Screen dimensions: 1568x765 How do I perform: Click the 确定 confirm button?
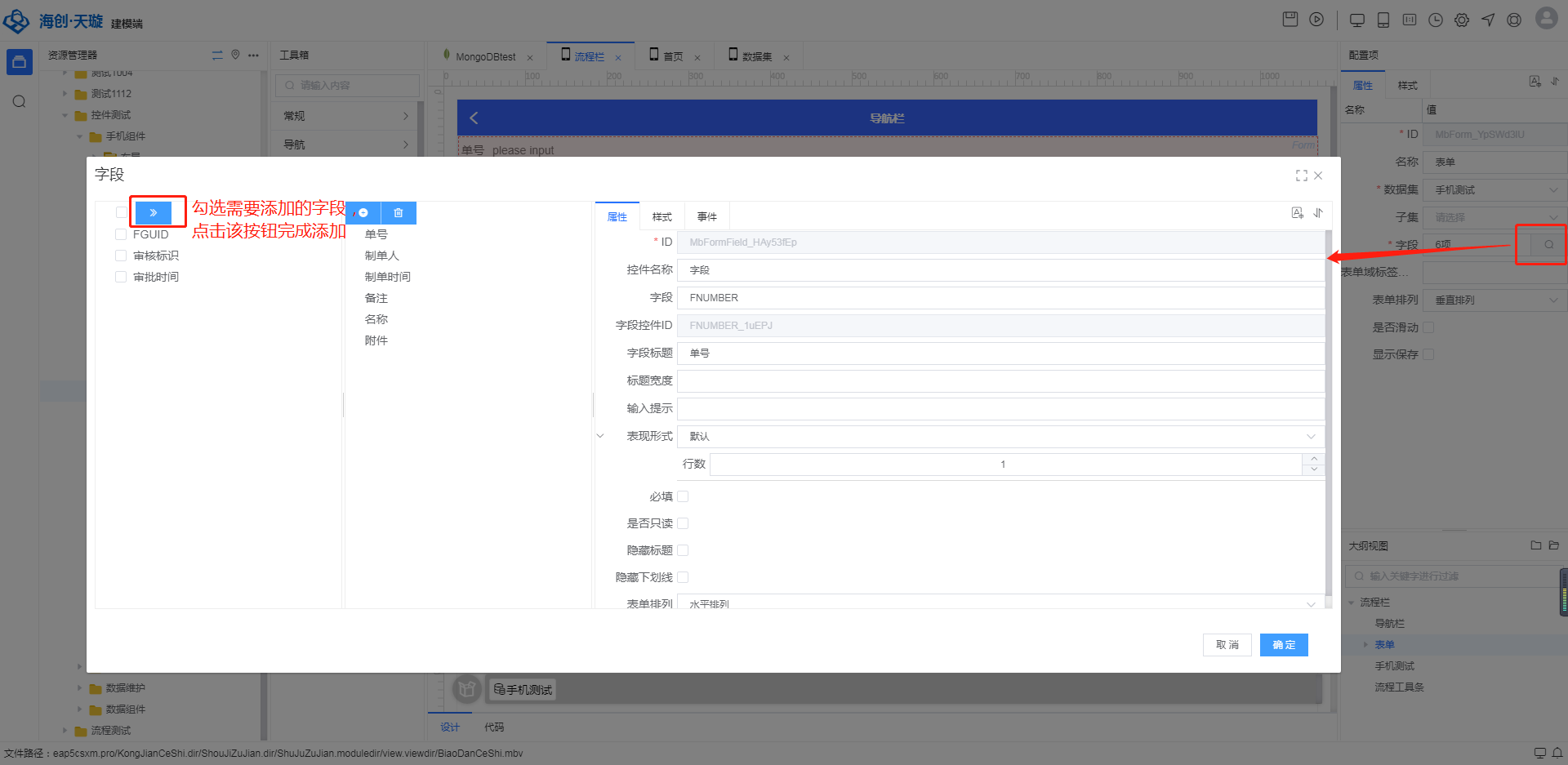pyautogui.click(x=1283, y=645)
